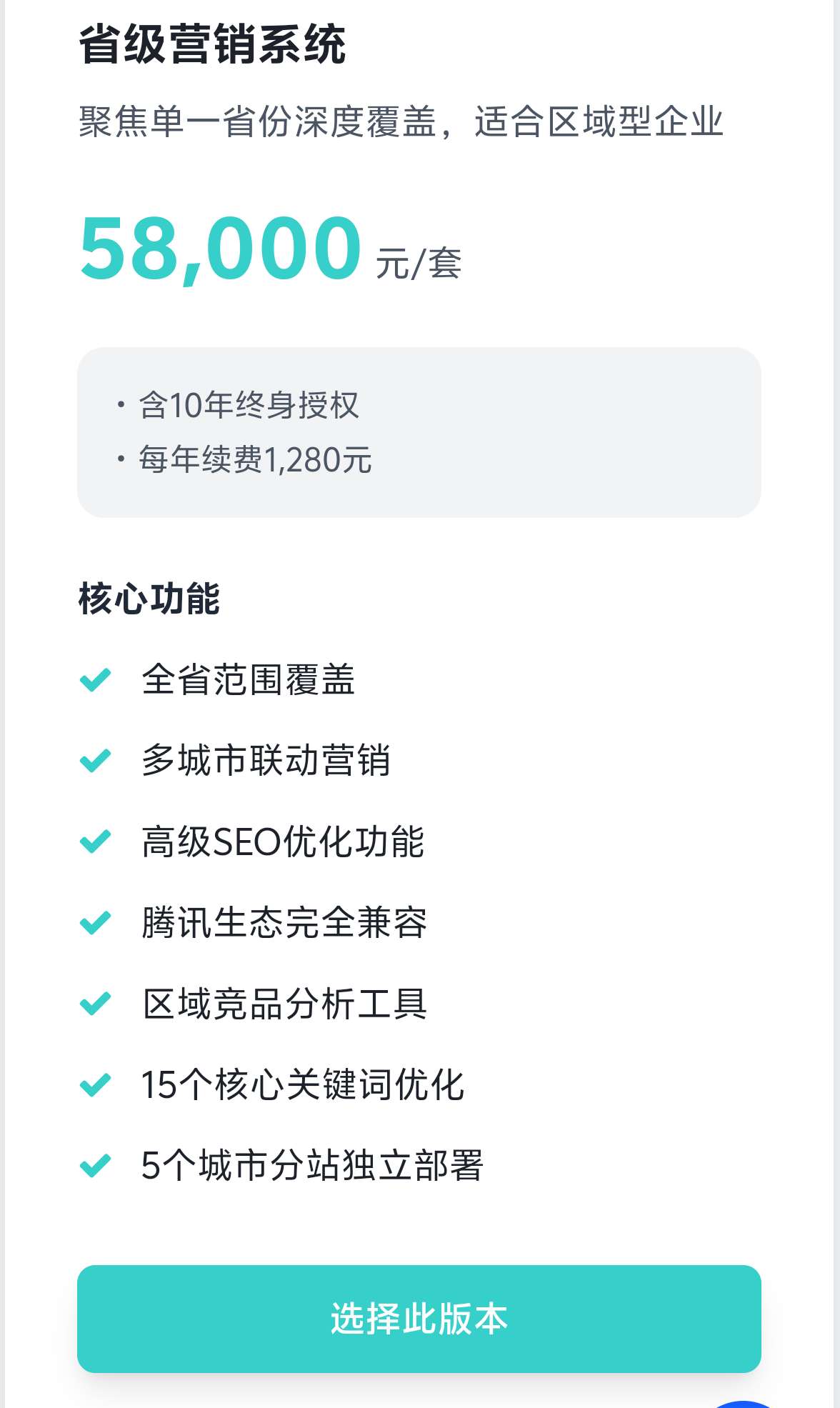Image resolution: width=840 pixels, height=1408 pixels.
Task: Select the 高级SEO优化功能 feature text
Action: [283, 842]
